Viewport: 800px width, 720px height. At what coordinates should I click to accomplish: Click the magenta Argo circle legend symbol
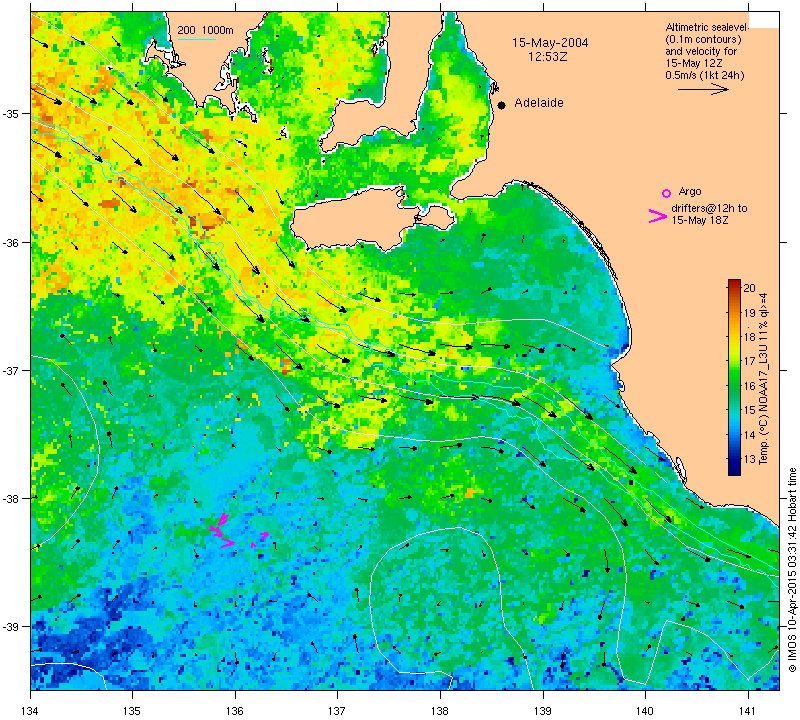[666, 193]
